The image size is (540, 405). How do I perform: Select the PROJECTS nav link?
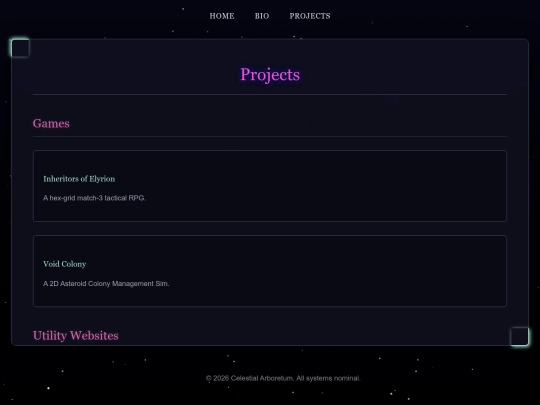tap(310, 16)
